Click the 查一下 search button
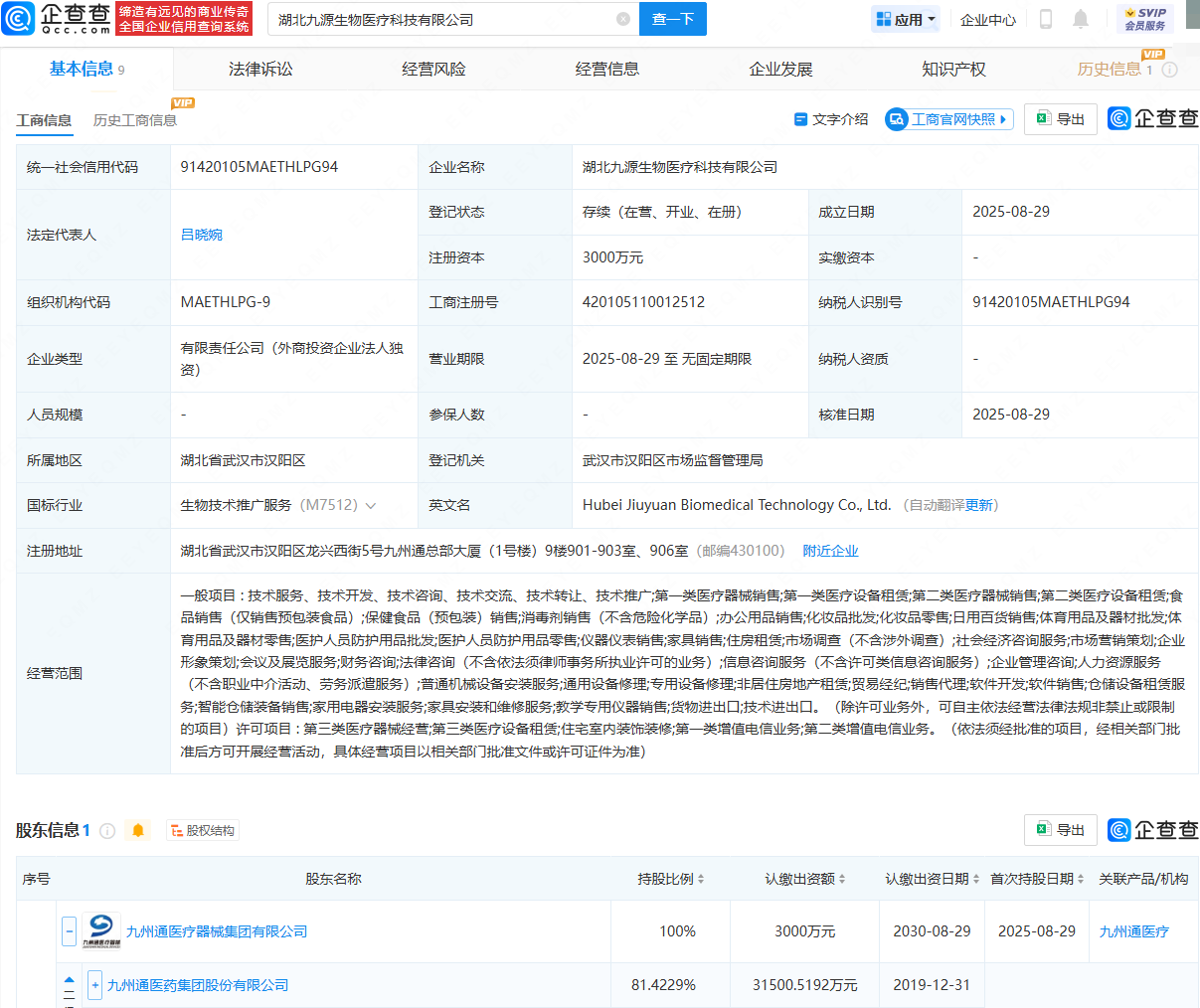Screen dimensions: 1200x1008 pos(672,19)
